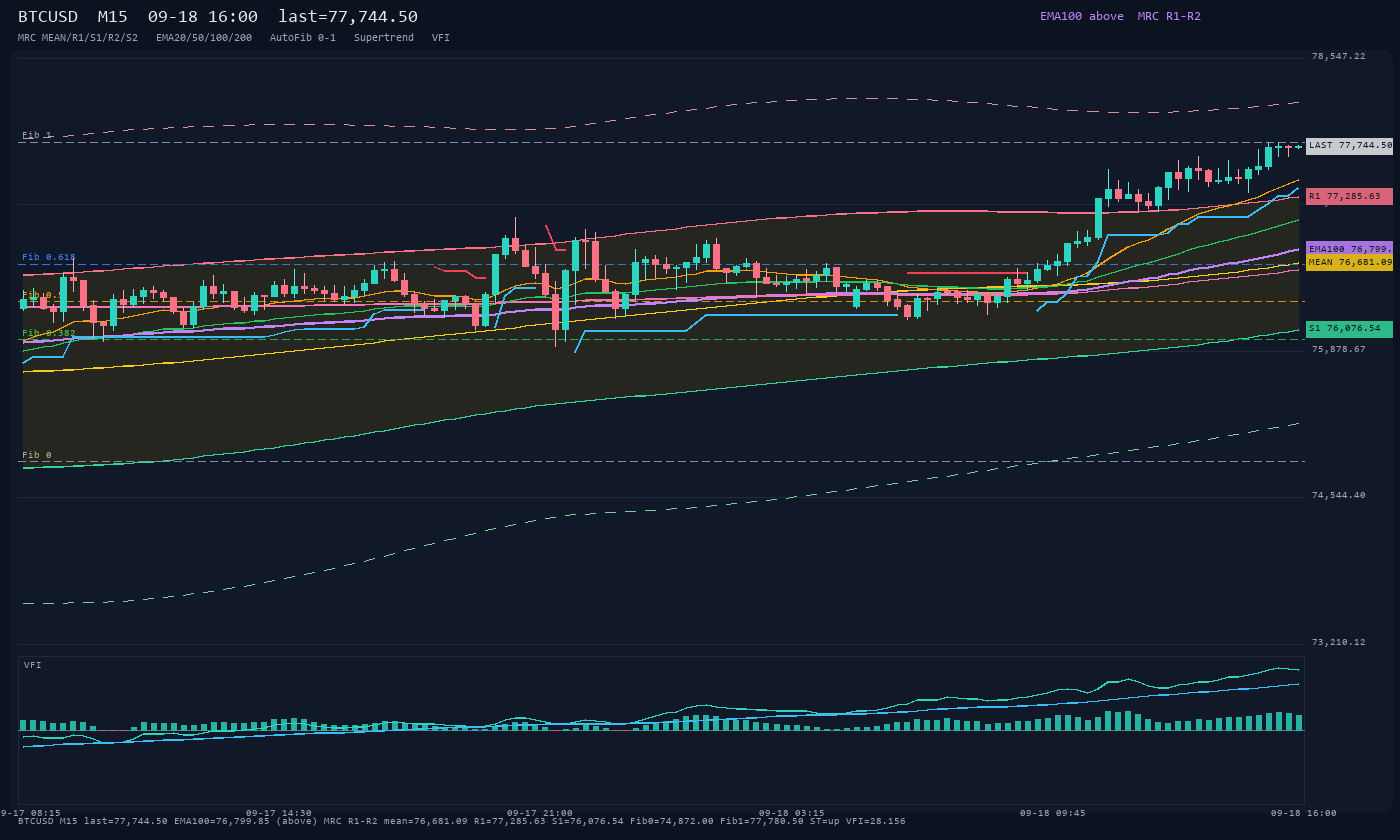
Task: Click the 09-17 21:00 time axis label
Action: [x=540, y=813]
